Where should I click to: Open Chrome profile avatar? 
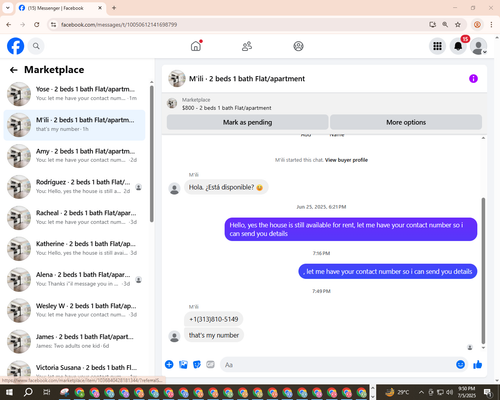pyautogui.click(x=477, y=25)
